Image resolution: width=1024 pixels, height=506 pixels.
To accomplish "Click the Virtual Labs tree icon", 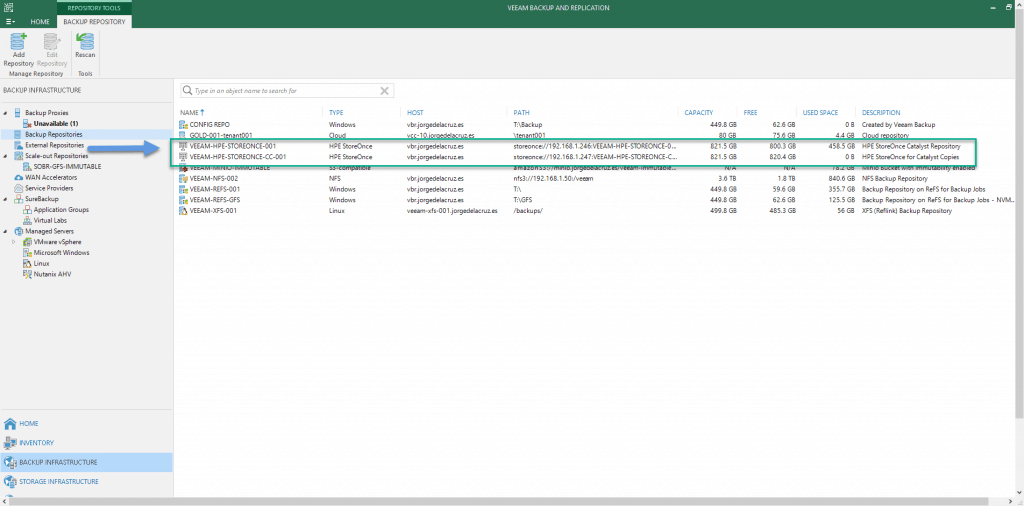I will tap(27, 221).
